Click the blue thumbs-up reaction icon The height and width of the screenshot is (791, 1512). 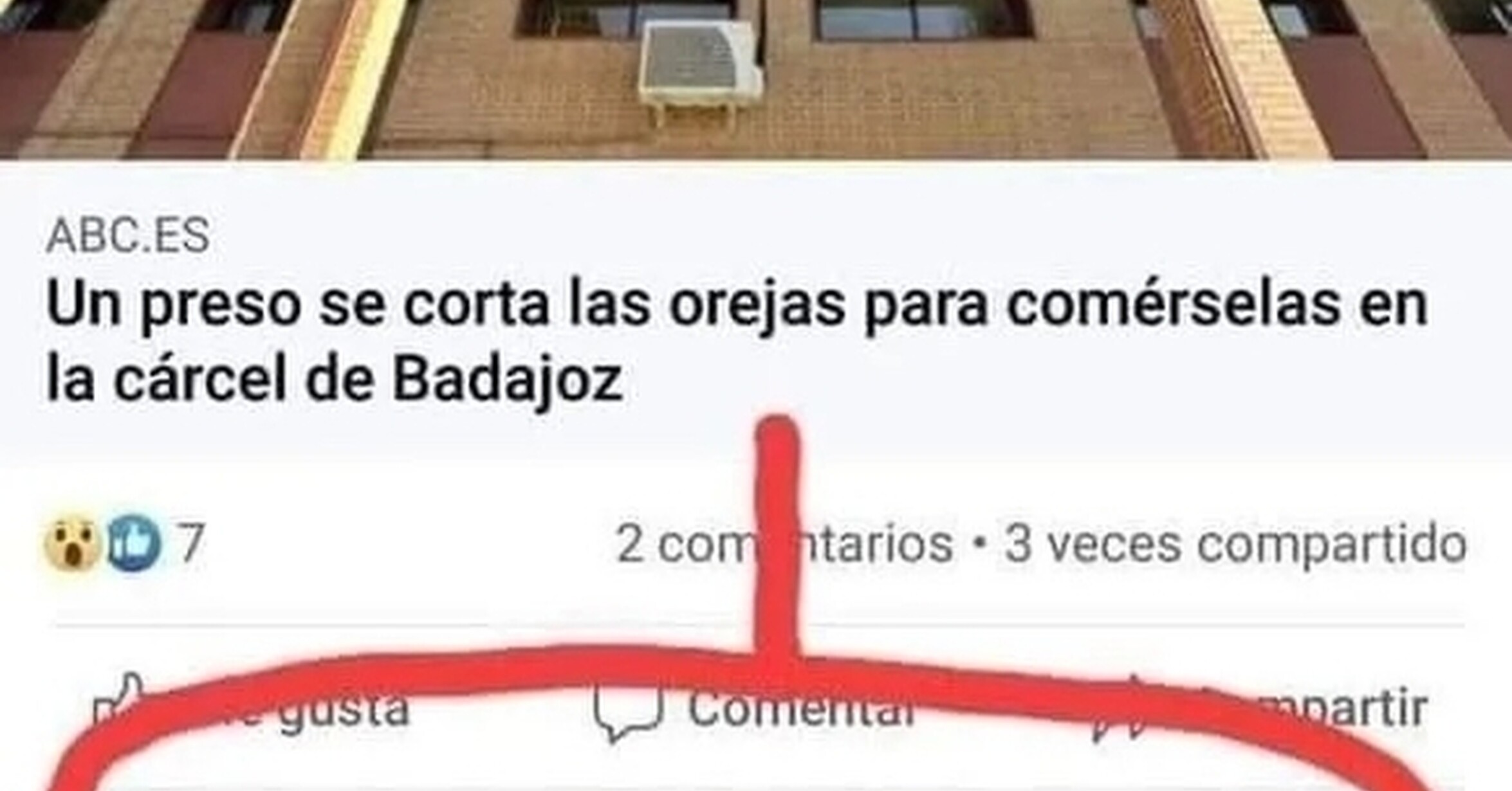click(x=133, y=544)
